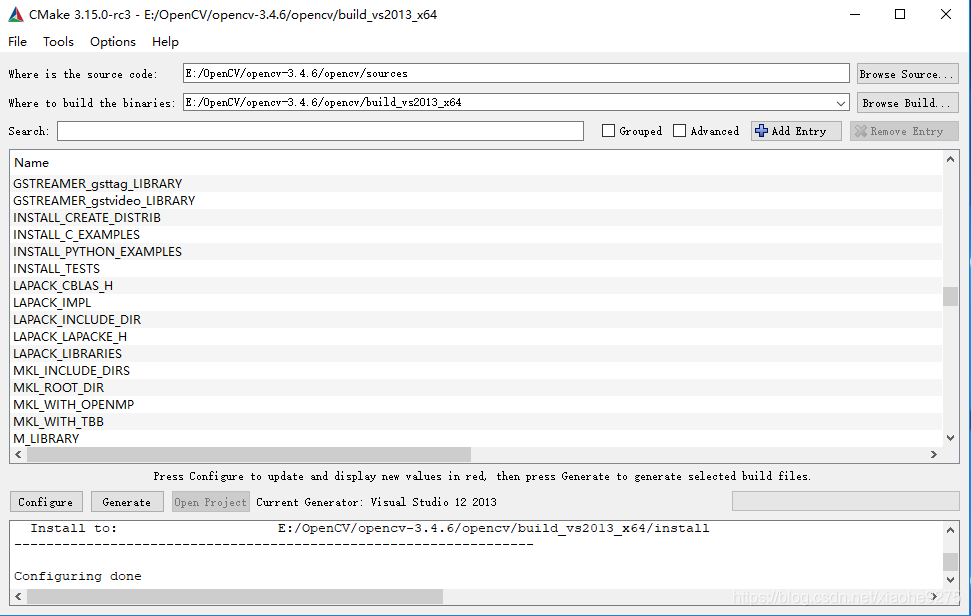
Task: Click 'Install to:' output line
Action: tap(370, 528)
